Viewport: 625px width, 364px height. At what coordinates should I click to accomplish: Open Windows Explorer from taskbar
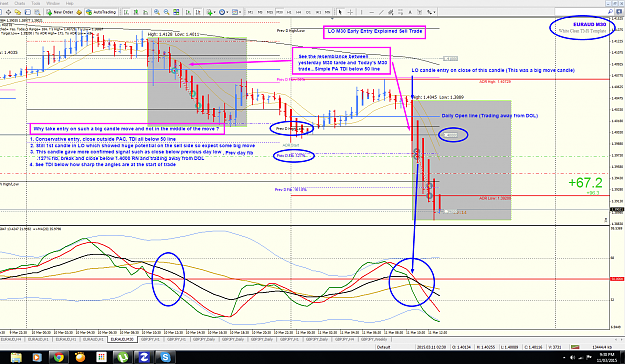pyautogui.click(x=16, y=357)
